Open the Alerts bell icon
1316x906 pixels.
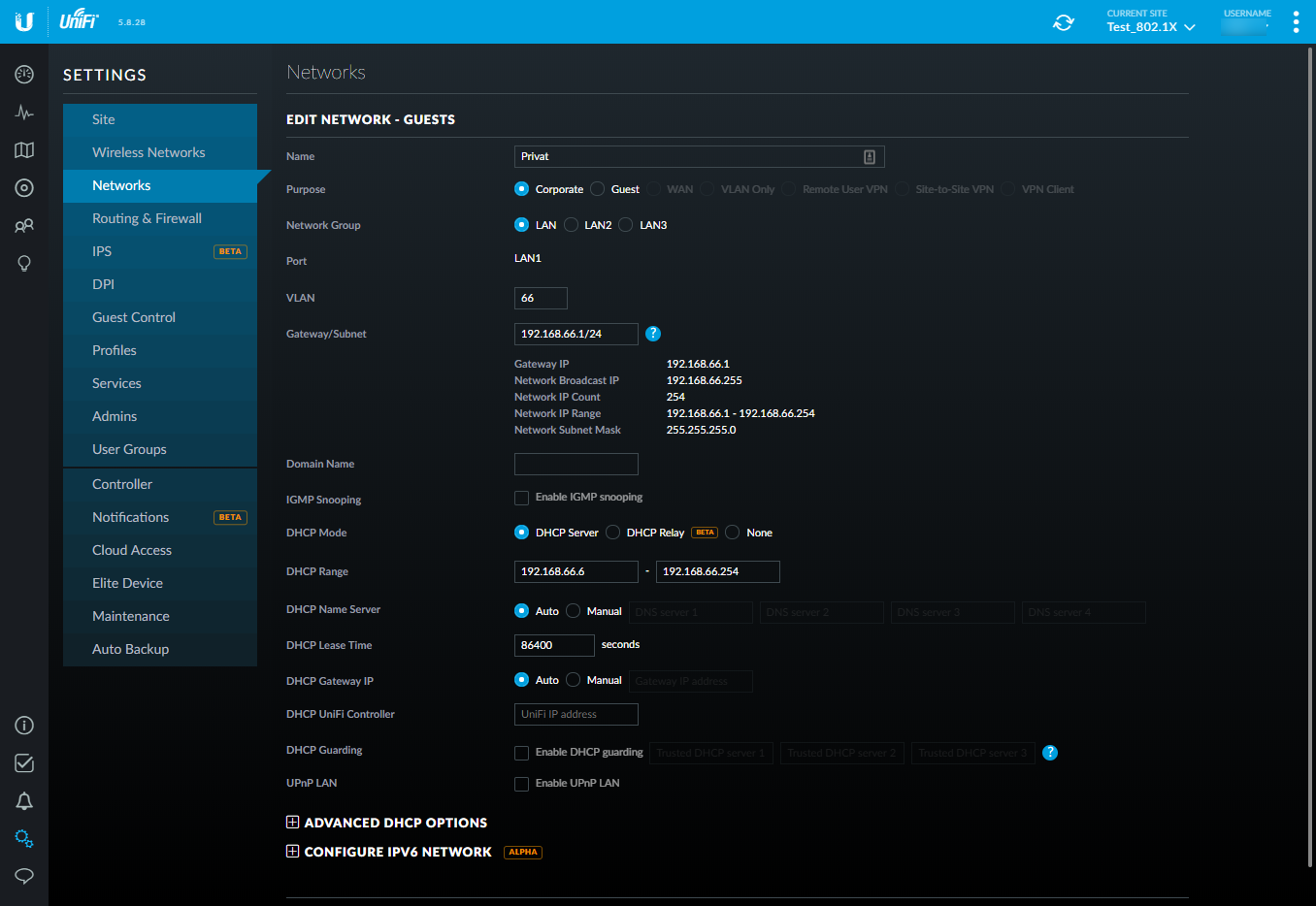click(24, 801)
